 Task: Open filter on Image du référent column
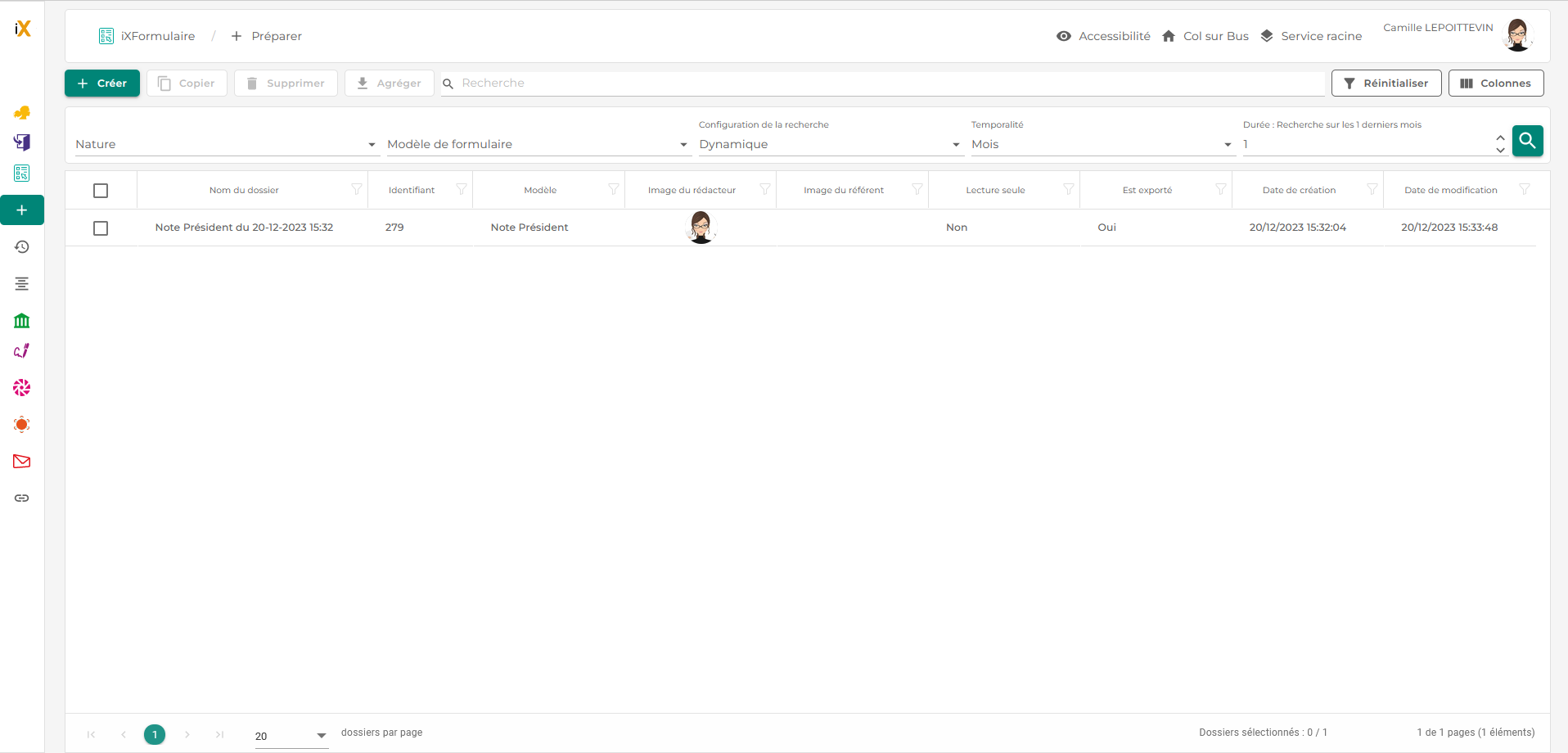[917, 190]
